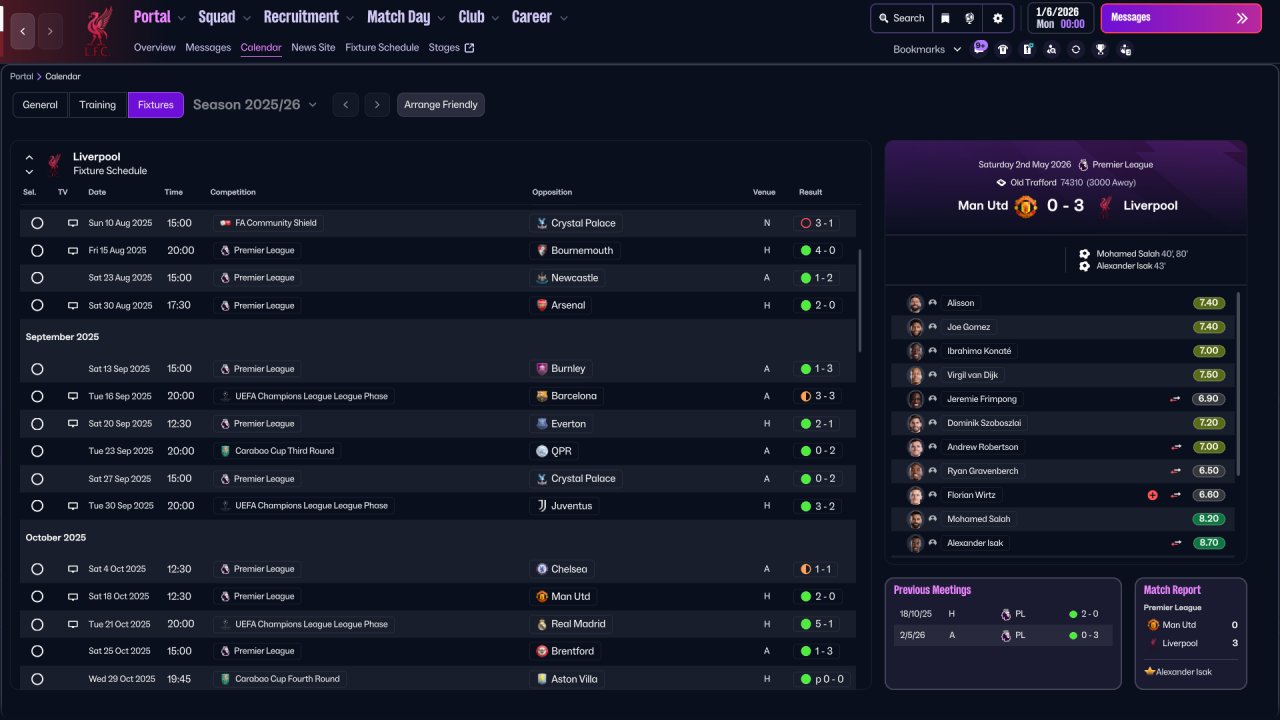Select the radio for the Newcastle fixture
This screenshot has height=720, width=1280.
(37, 278)
